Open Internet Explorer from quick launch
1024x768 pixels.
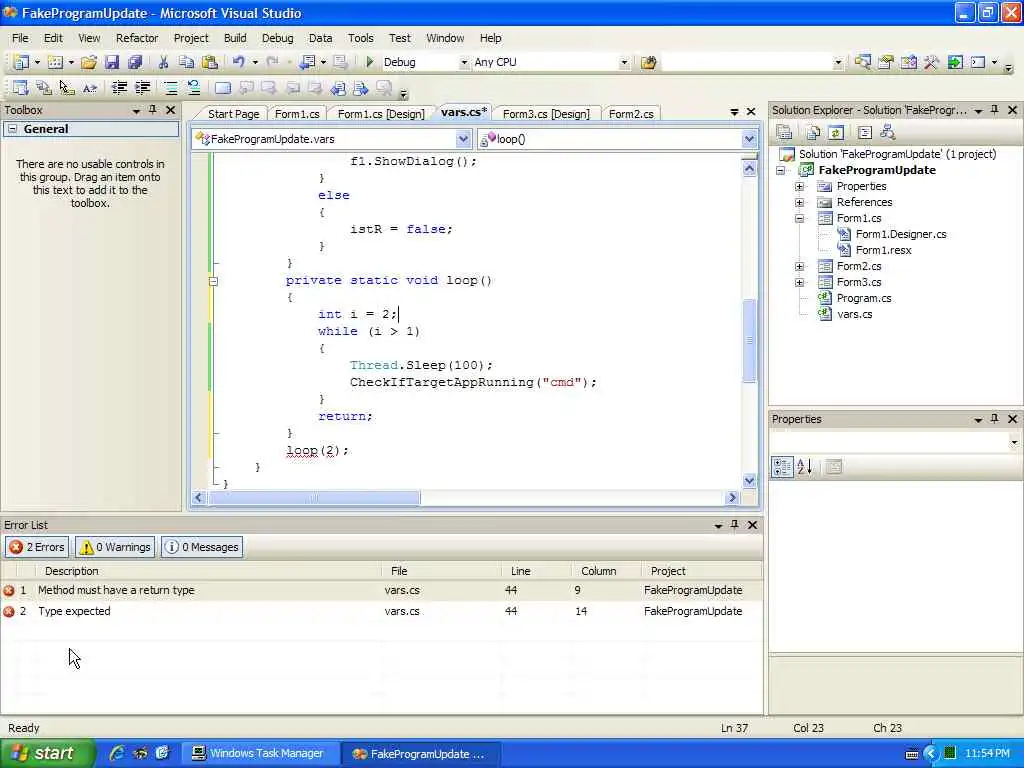pos(117,753)
